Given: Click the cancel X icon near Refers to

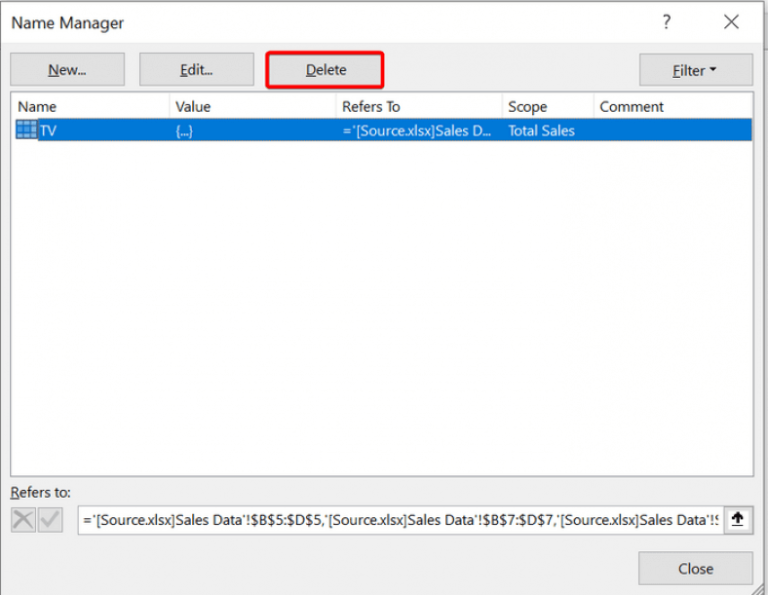Looking at the screenshot, I should point(23,519).
